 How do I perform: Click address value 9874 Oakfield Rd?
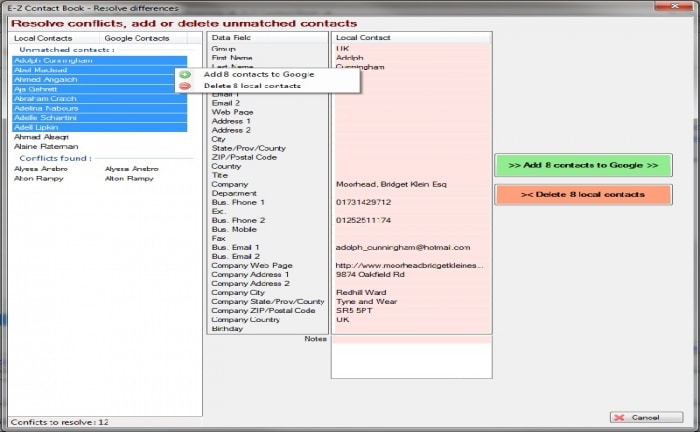(370, 274)
